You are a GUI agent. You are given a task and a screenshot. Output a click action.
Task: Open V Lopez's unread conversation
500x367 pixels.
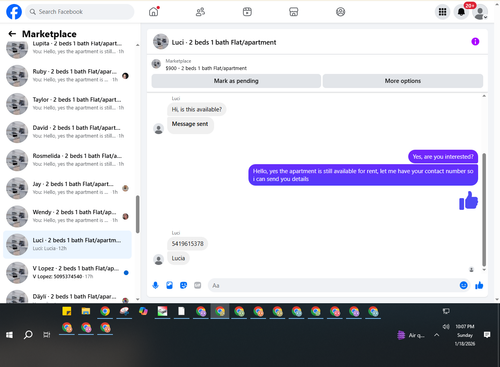[67, 272]
